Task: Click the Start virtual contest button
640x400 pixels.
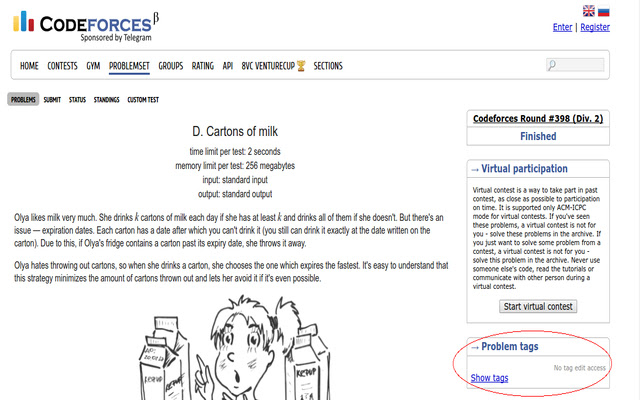Action: (538, 307)
